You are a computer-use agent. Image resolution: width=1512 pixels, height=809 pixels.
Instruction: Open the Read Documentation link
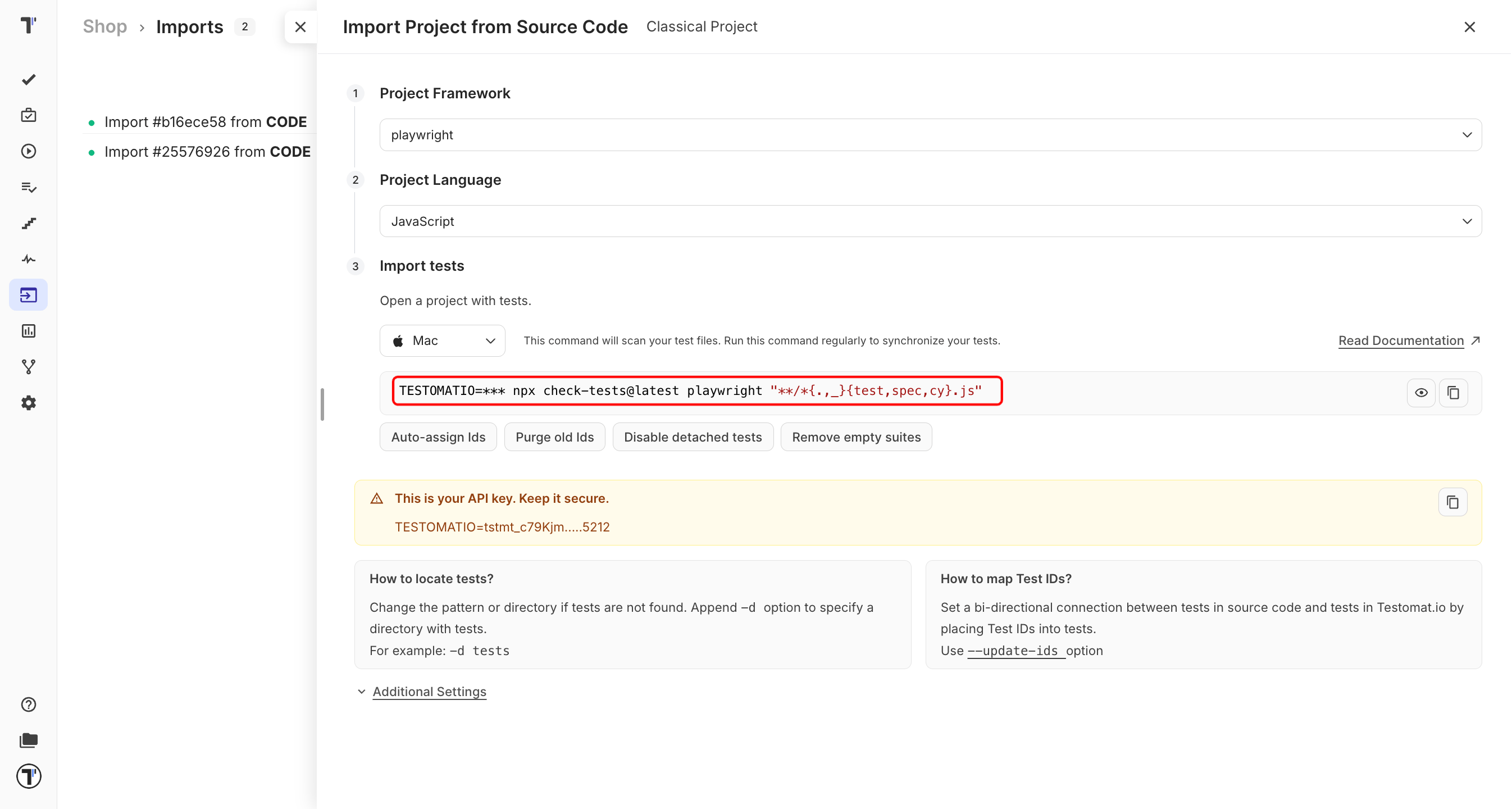(x=1400, y=340)
